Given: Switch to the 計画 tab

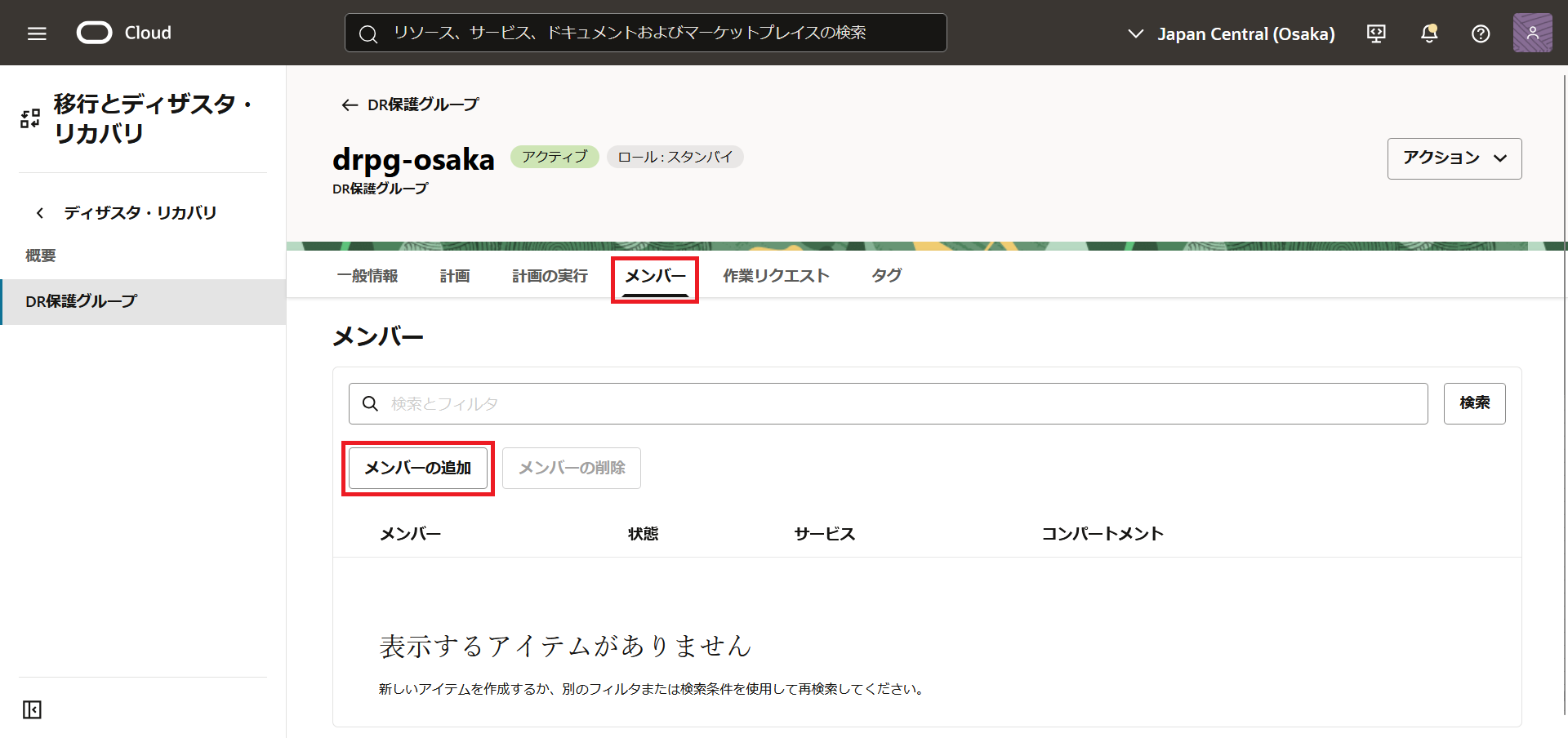Looking at the screenshot, I should (x=455, y=276).
